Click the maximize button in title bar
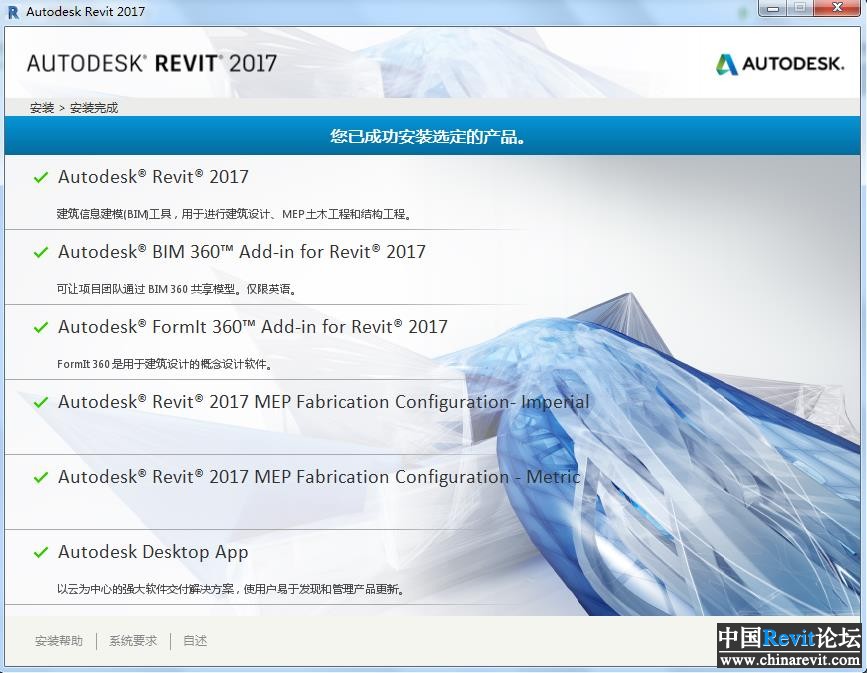 click(x=800, y=8)
